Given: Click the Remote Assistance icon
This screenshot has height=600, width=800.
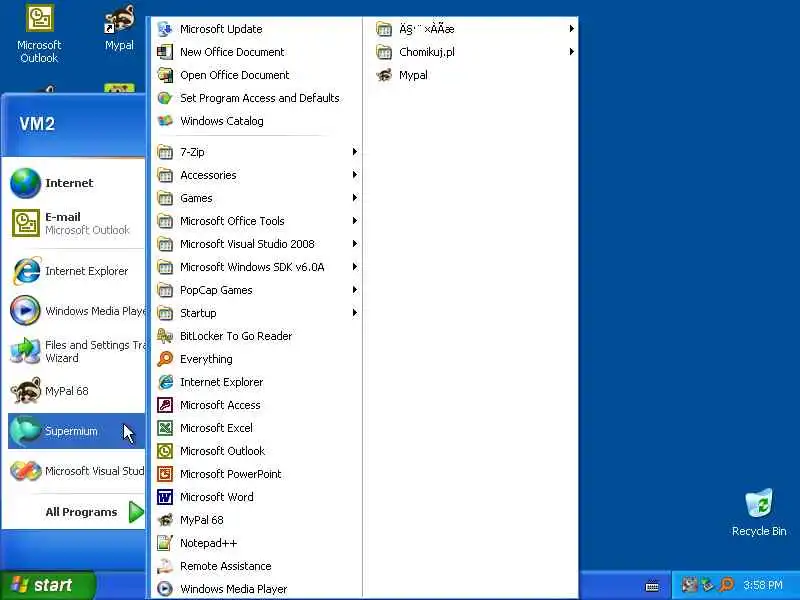Looking at the screenshot, I should [x=165, y=566].
